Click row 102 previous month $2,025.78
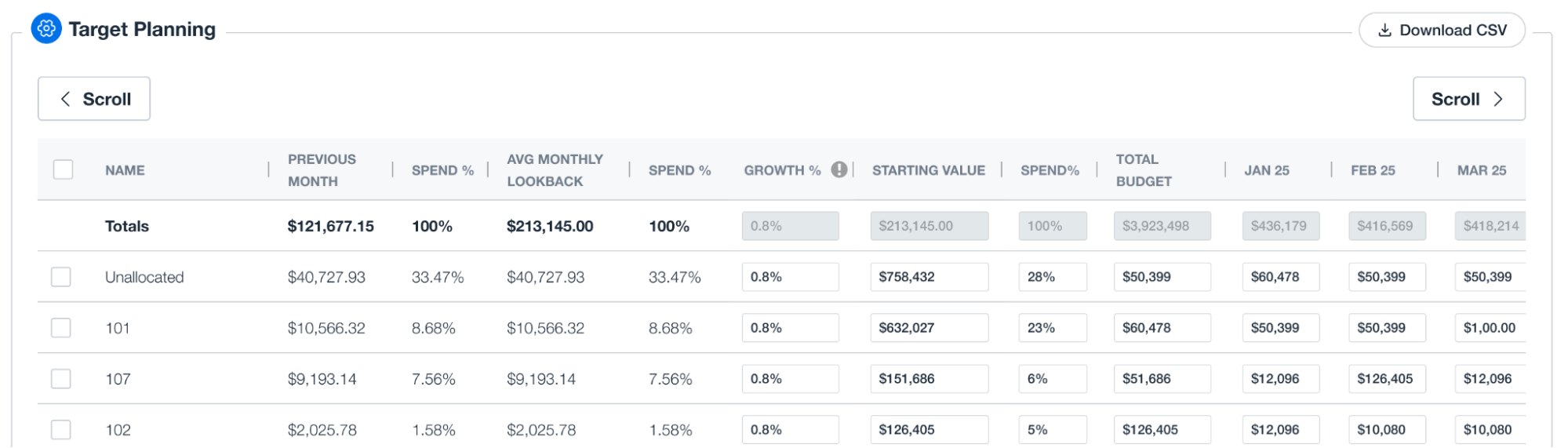 pyautogui.click(x=322, y=430)
